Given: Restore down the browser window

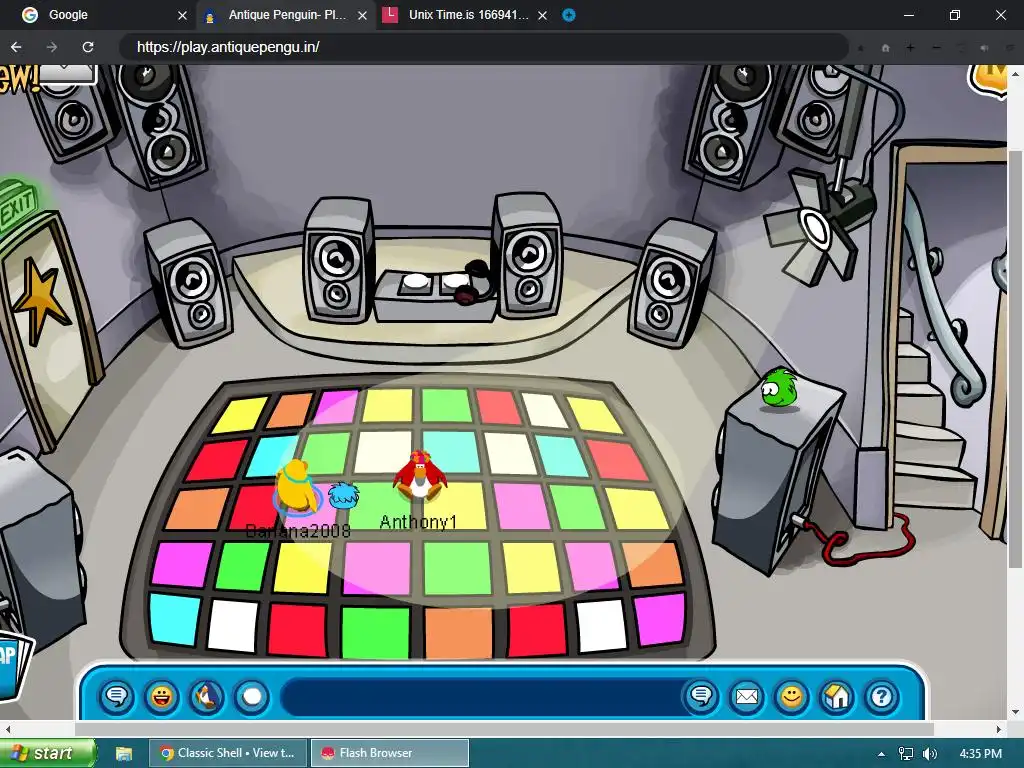Looking at the screenshot, I should pos(955,15).
